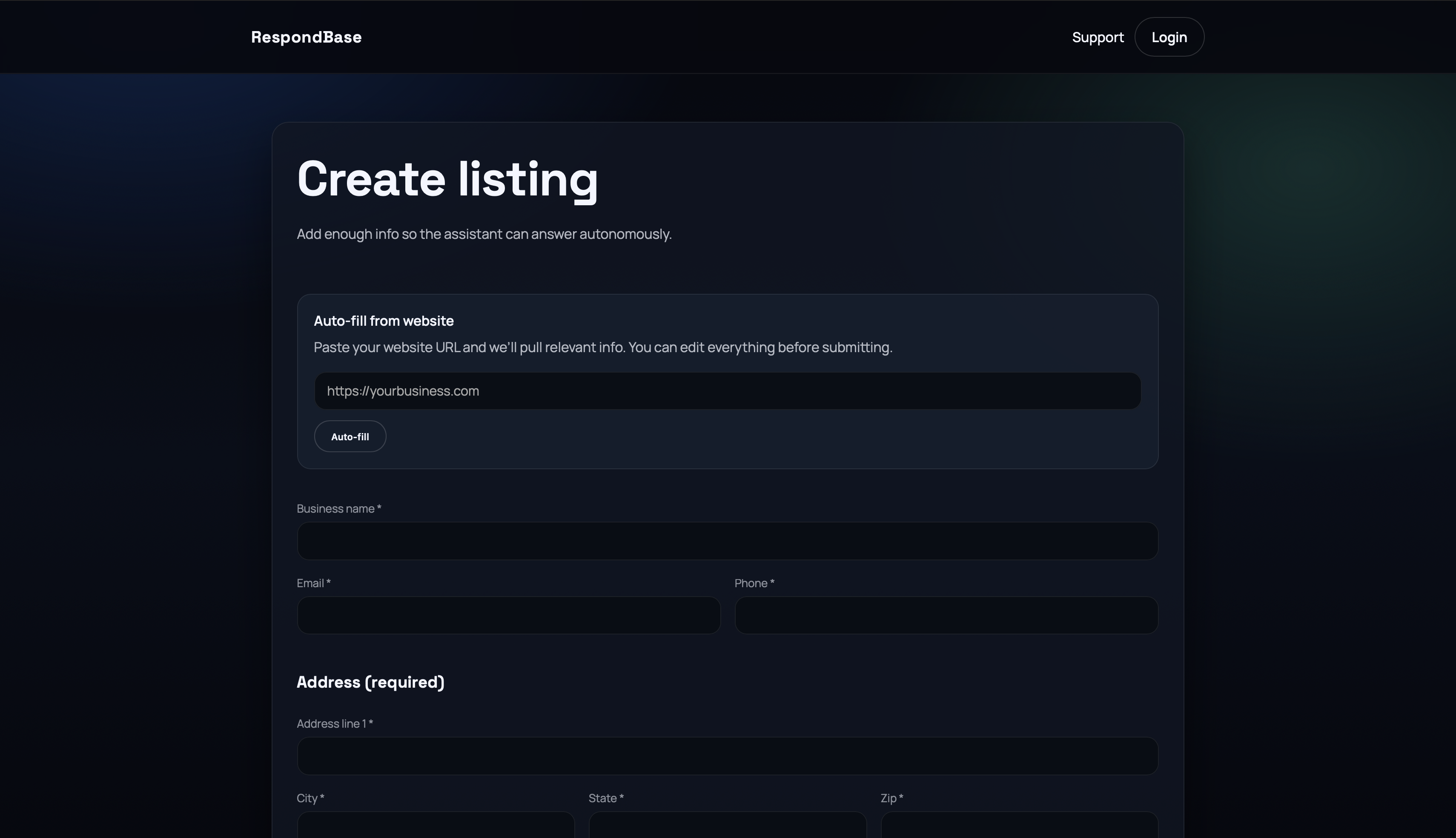The image size is (1456, 838).
Task: Click the Business name input field
Action: click(x=727, y=541)
